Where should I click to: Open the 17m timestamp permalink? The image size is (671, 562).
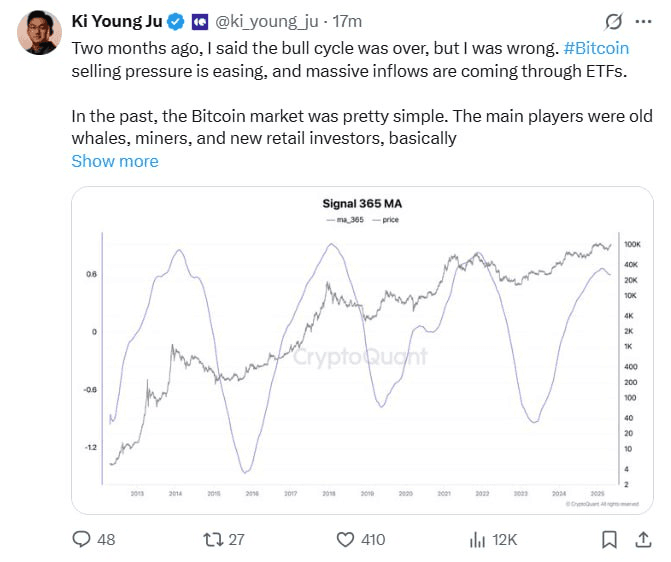coord(347,21)
